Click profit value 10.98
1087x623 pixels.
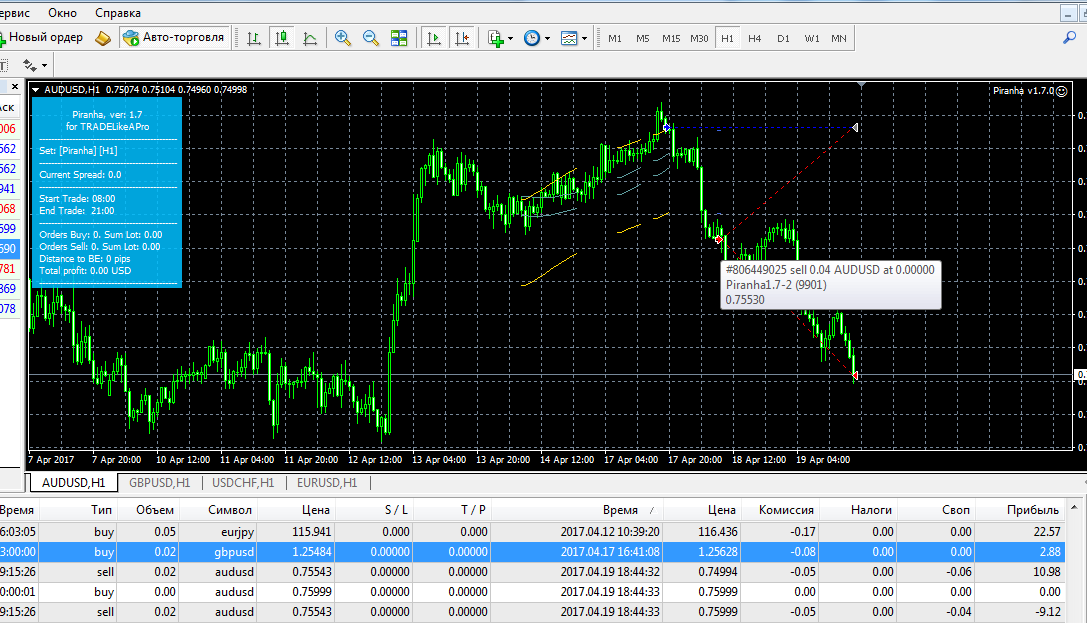(1046, 572)
